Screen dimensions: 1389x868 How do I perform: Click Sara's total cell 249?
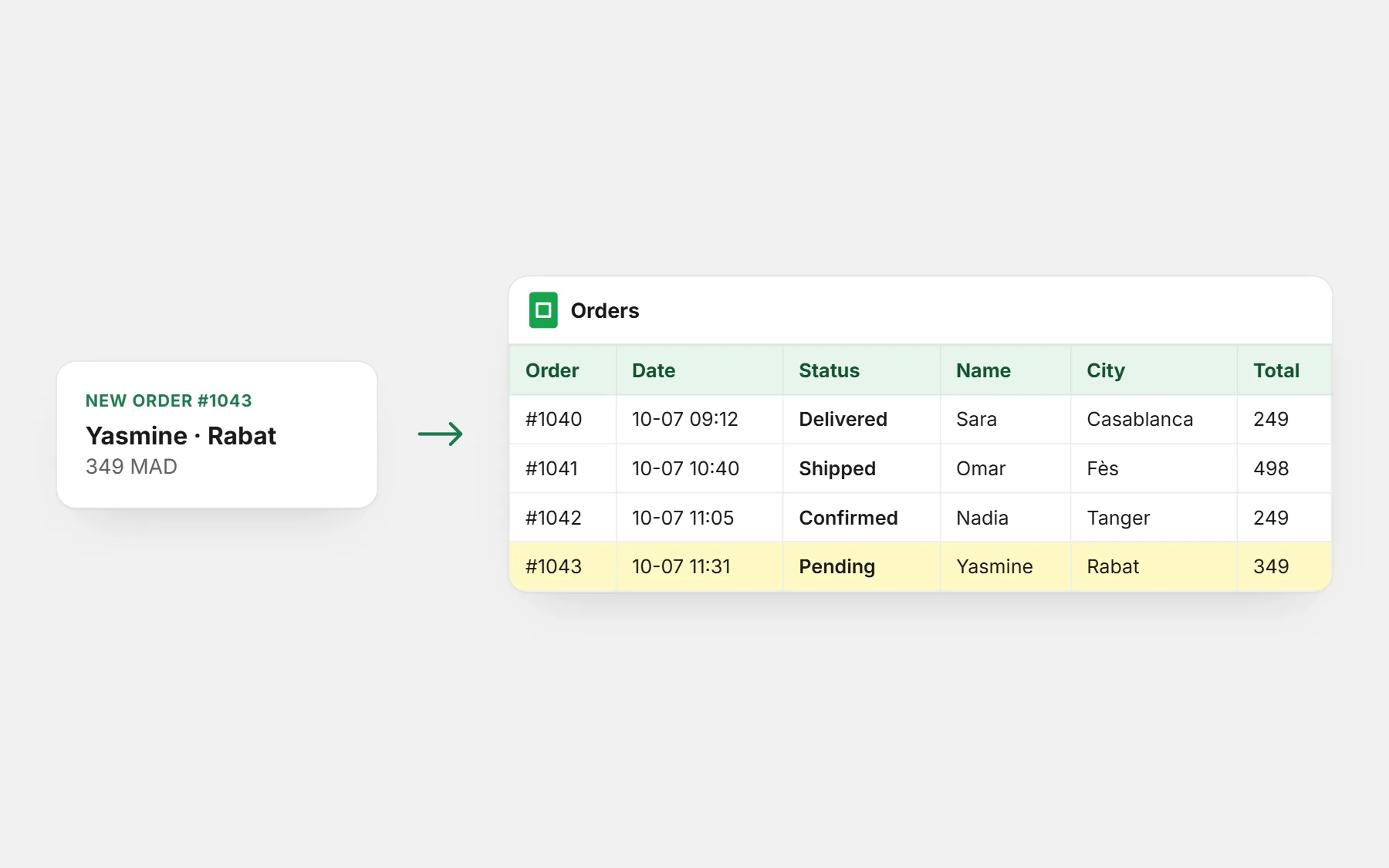1285,419
